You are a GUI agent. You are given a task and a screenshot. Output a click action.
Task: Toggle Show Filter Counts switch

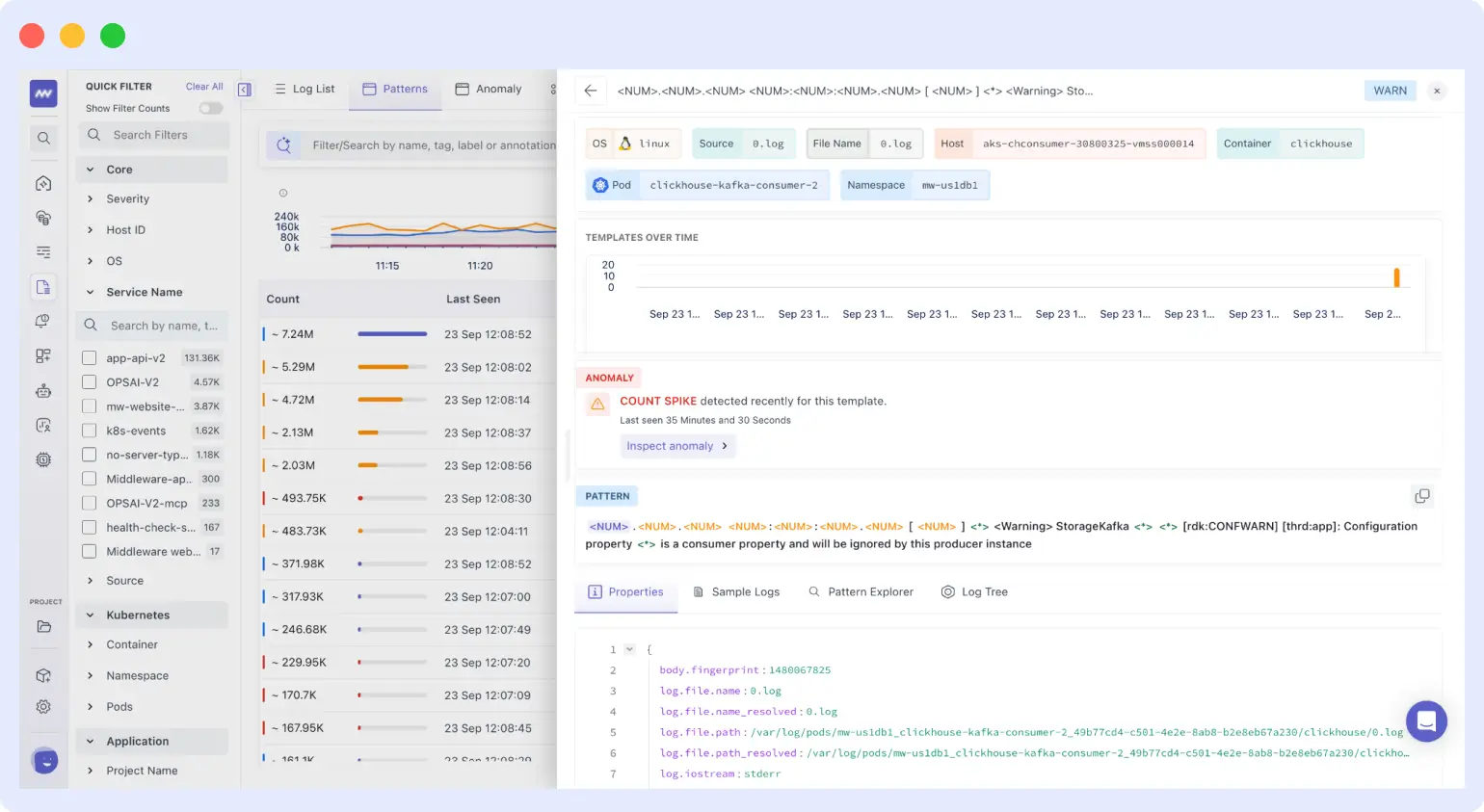coord(211,108)
